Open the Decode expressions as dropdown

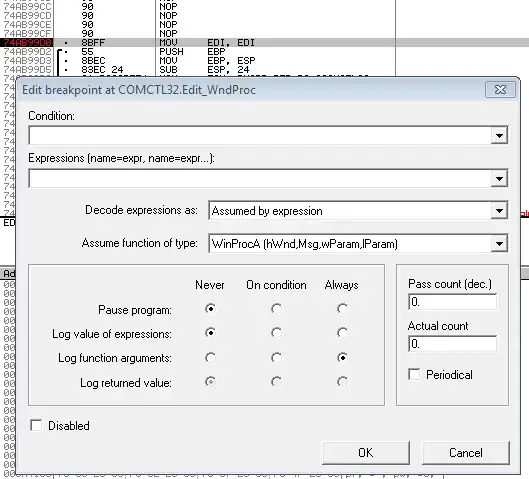pyautogui.click(x=358, y=211)
